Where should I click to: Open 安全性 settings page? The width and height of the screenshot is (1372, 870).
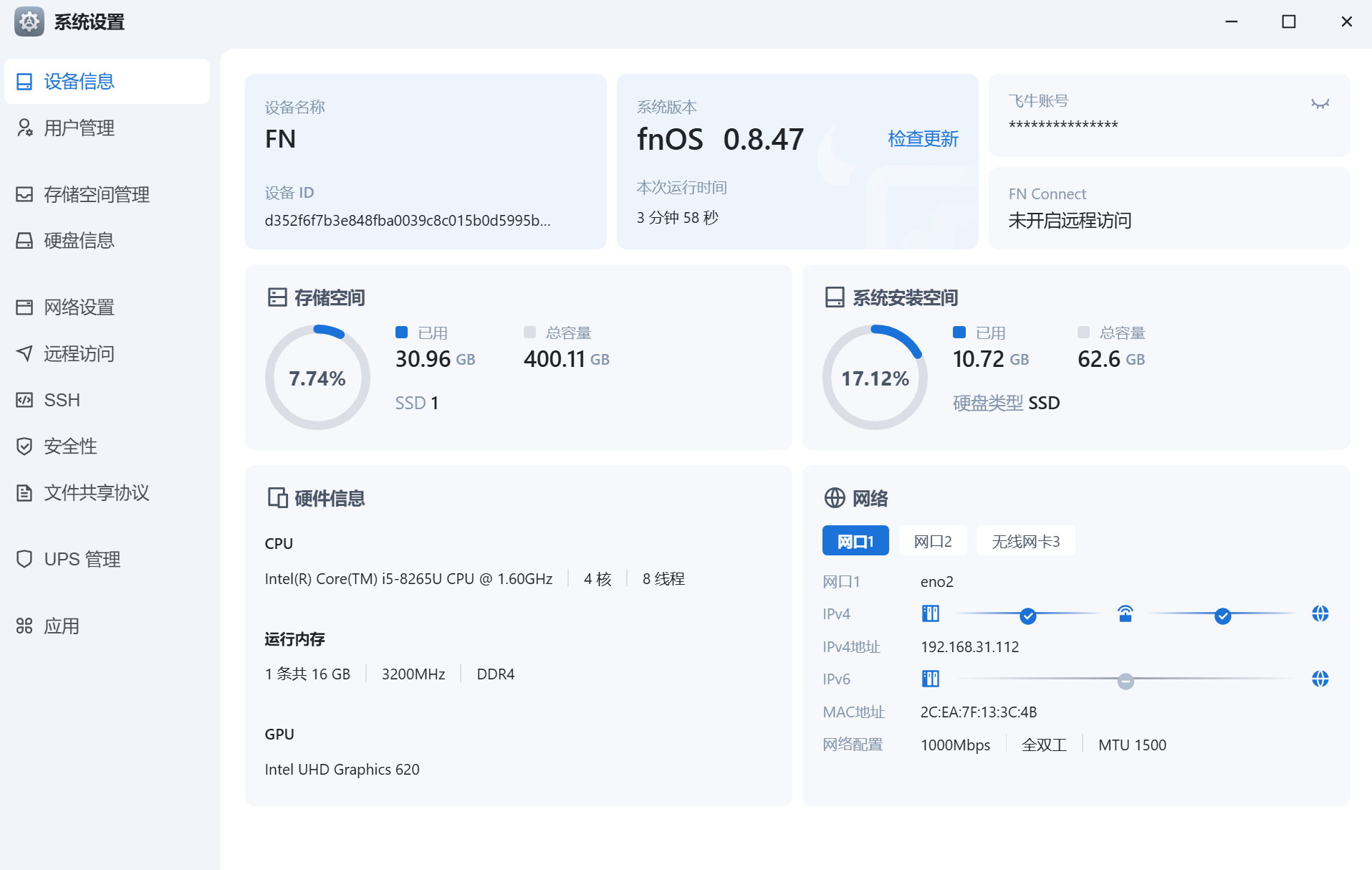point(107,446)
